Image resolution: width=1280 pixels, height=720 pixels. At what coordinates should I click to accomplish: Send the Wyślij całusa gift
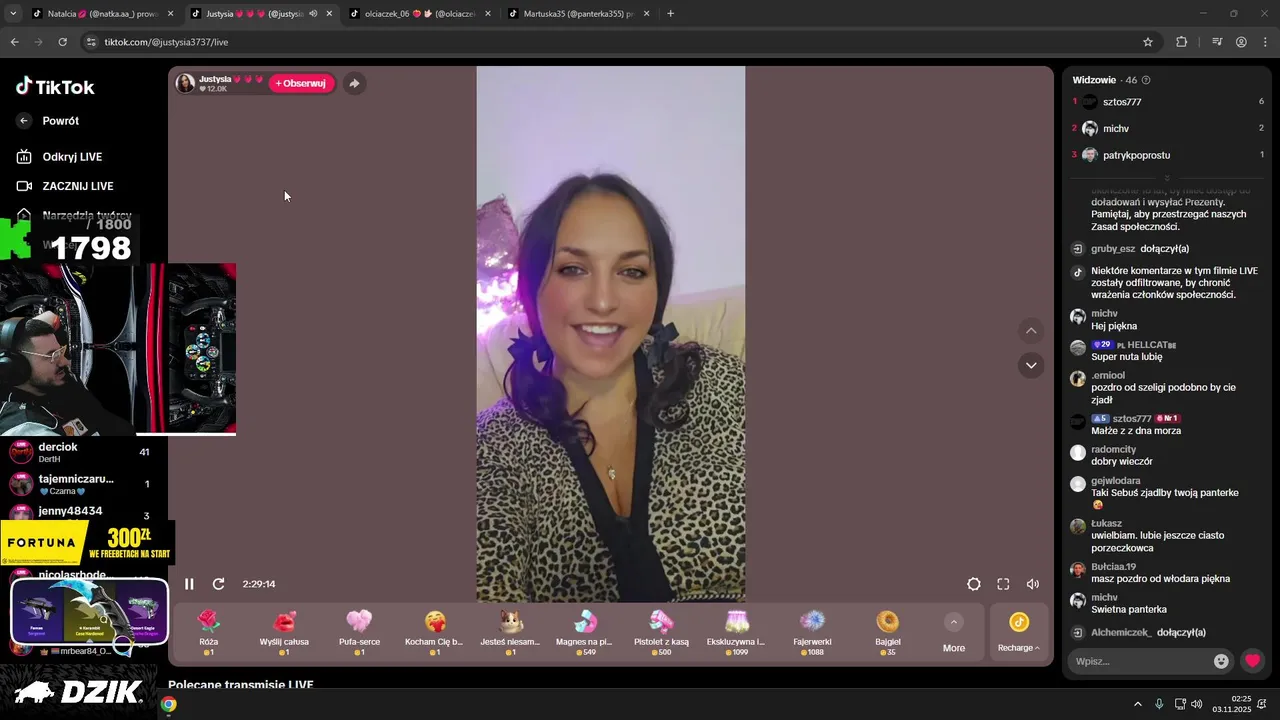point(284,631)
